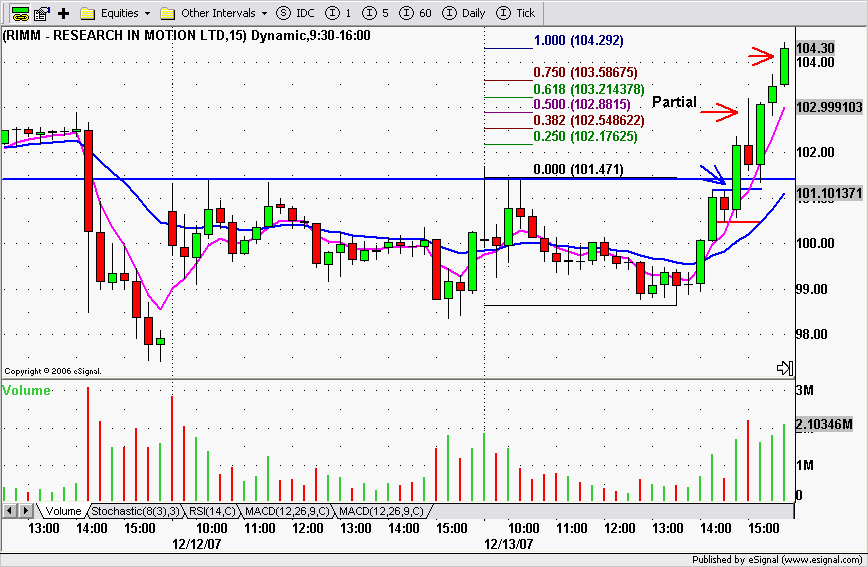Open the chart properties icon
868x567 pixels.
(42, 13)
